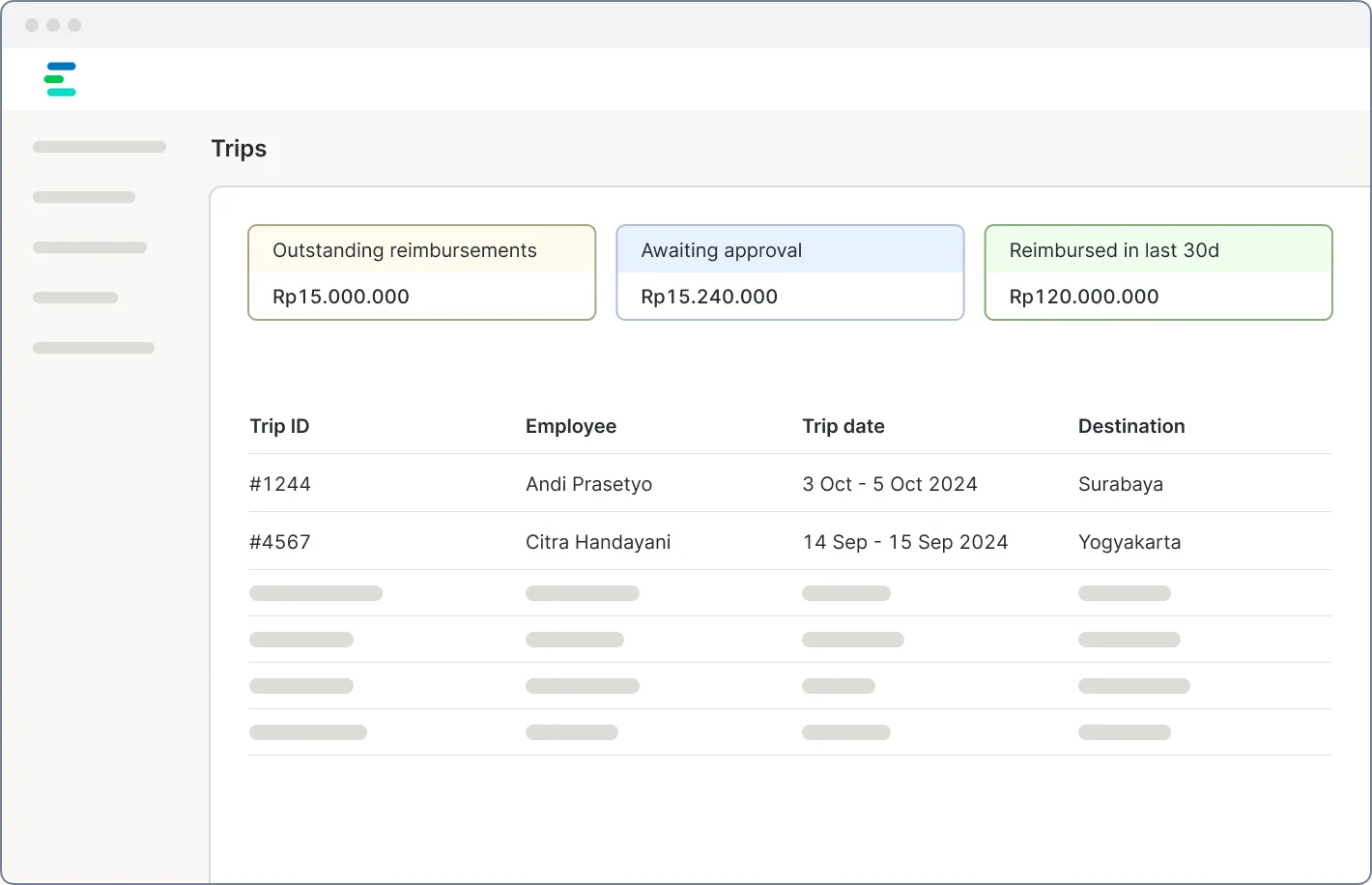Select the first sidebar menu placeholder
This screenshot has height=885, width=1372.
pos(100,147)
